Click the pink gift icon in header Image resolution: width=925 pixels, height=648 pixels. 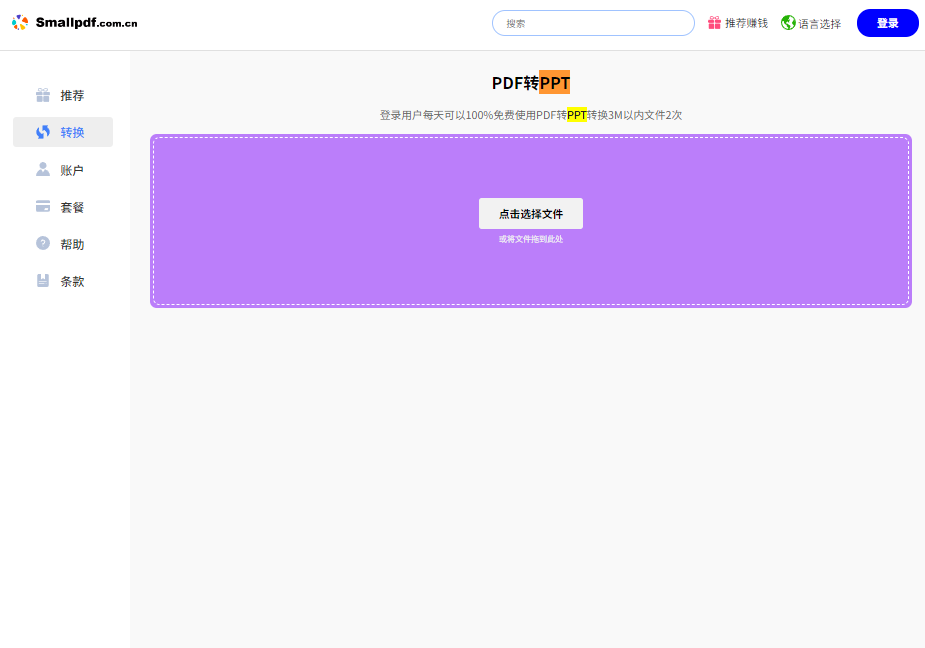714,22
